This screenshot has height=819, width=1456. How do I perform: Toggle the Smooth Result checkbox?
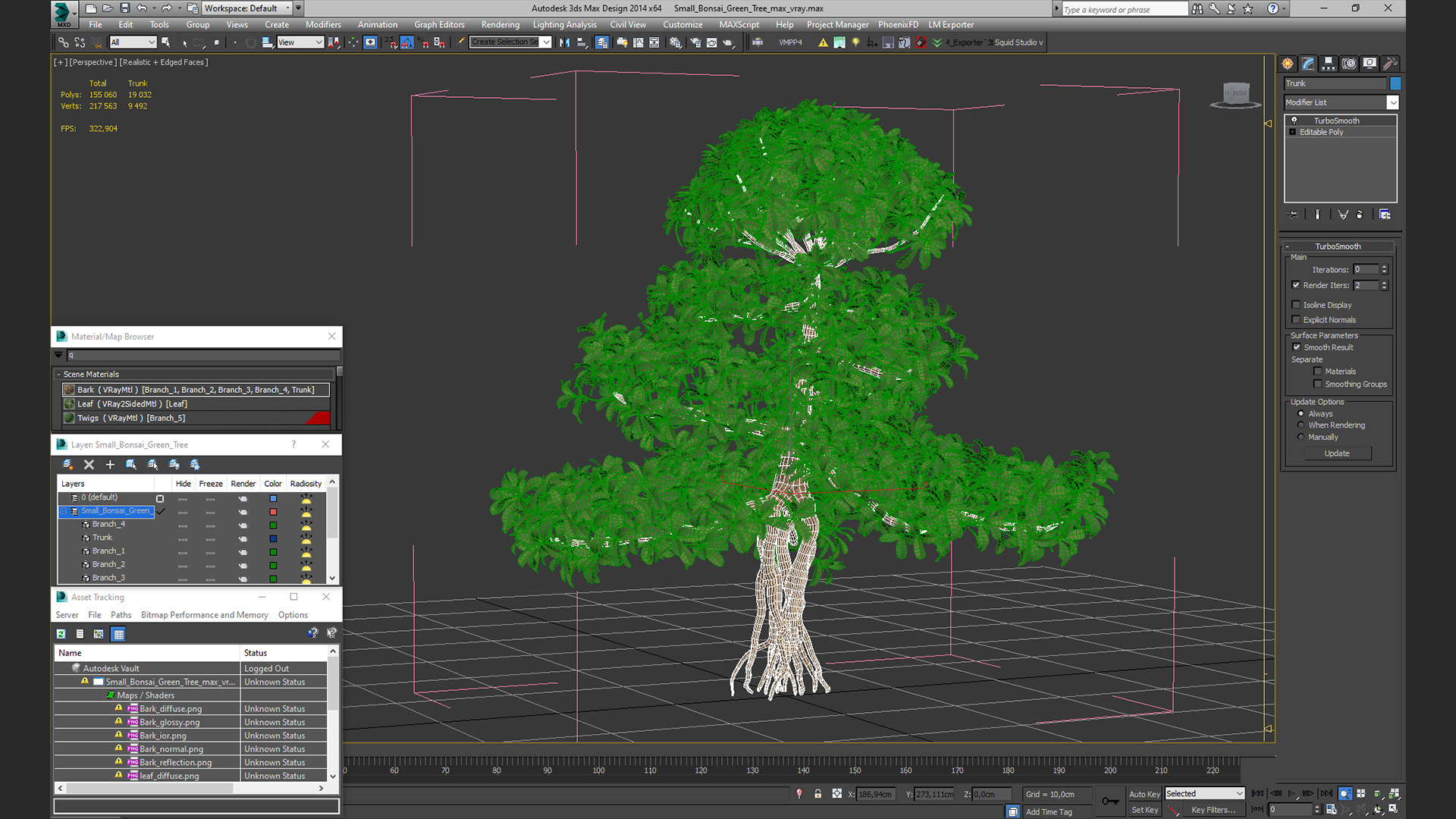[1297, 347]
